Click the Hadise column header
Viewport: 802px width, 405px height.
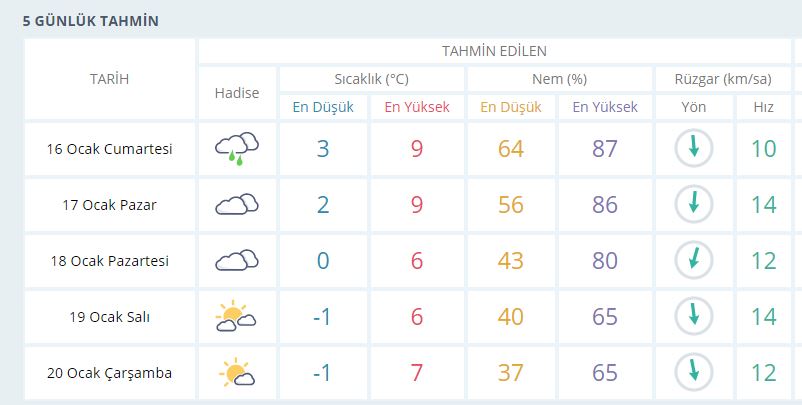[237, 93]
